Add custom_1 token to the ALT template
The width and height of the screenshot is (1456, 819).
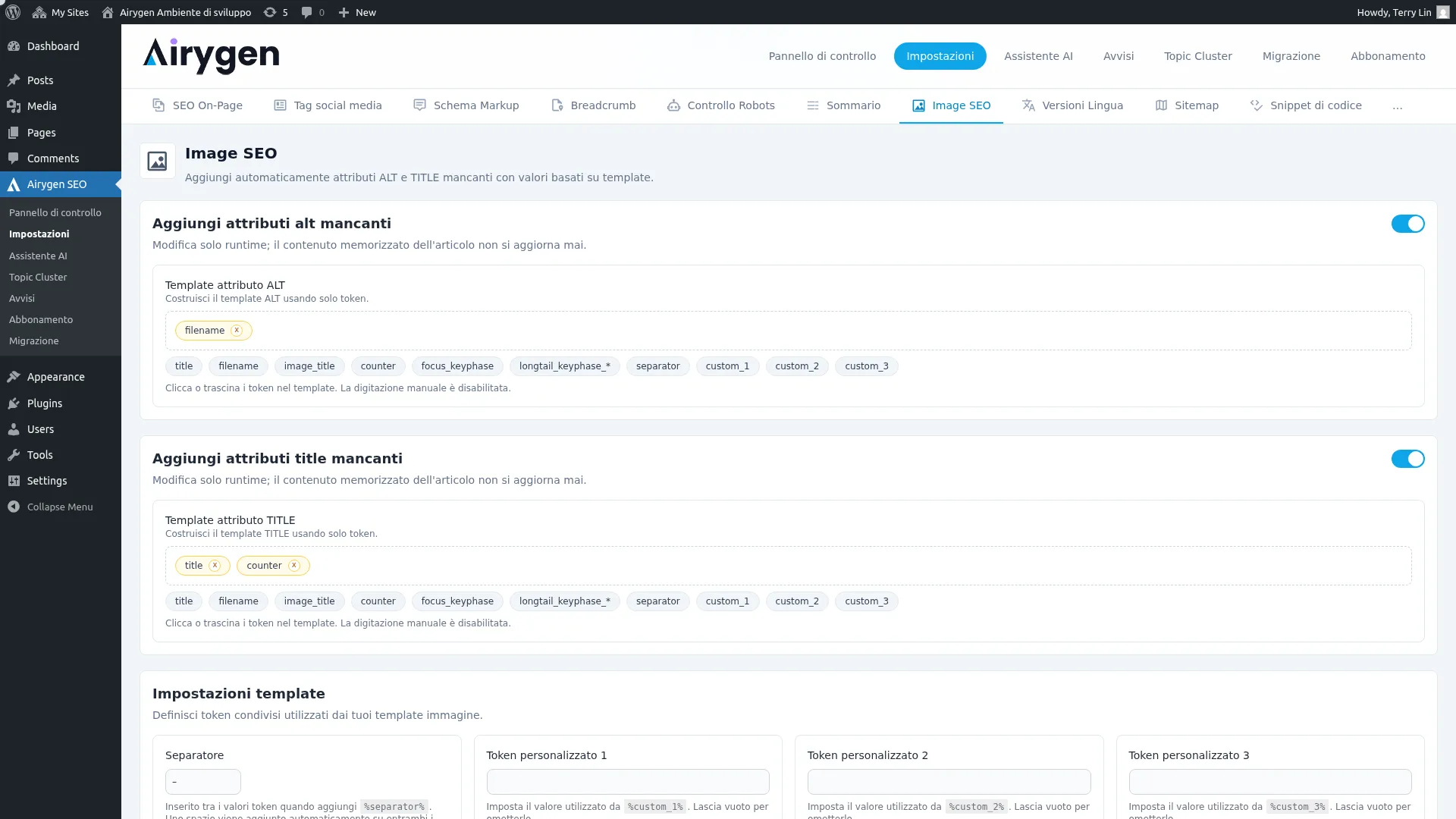(727, 366)
